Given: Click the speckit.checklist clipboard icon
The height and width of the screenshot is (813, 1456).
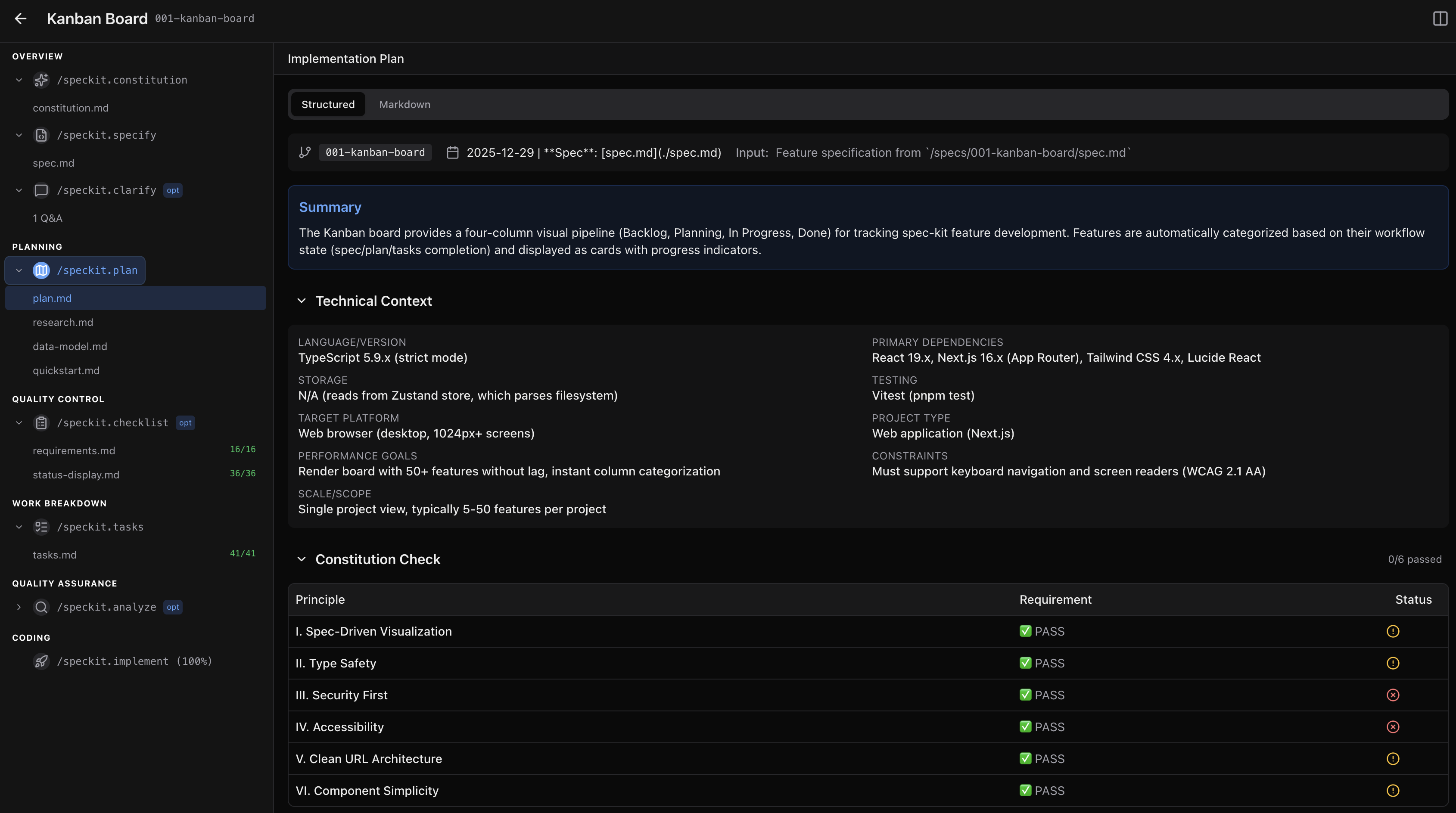Looking at the screenshot, I should [41, 422].
